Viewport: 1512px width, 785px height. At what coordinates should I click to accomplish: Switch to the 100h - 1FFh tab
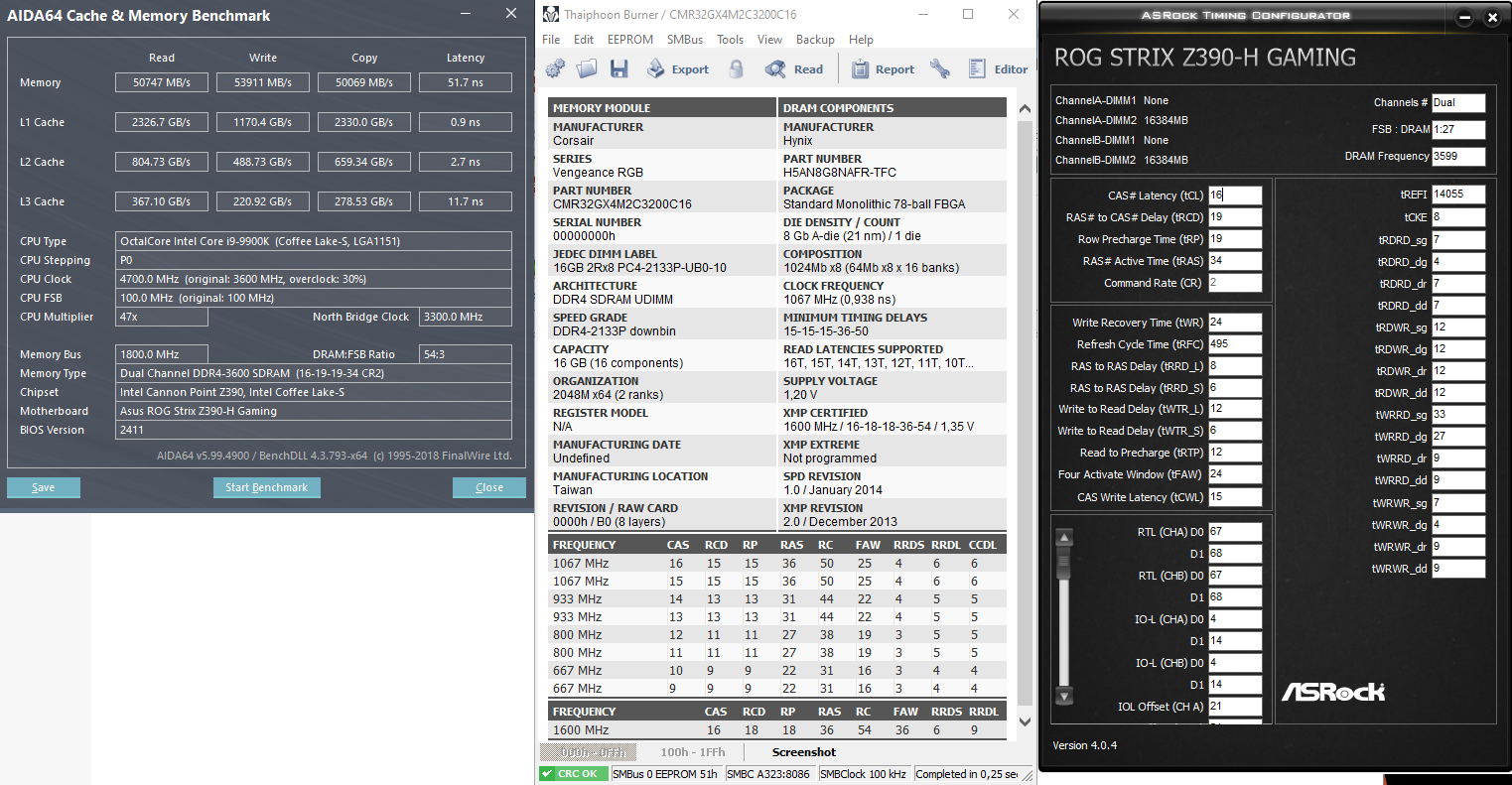click(693, 752)
